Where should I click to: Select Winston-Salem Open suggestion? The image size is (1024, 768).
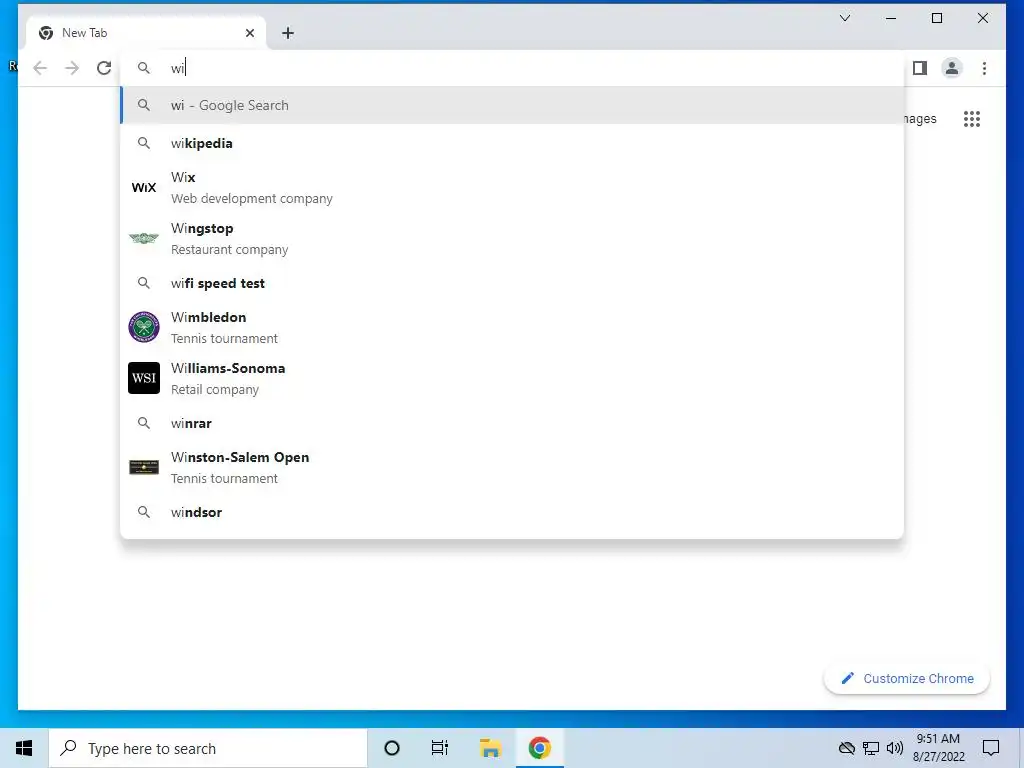pos(512,468)
